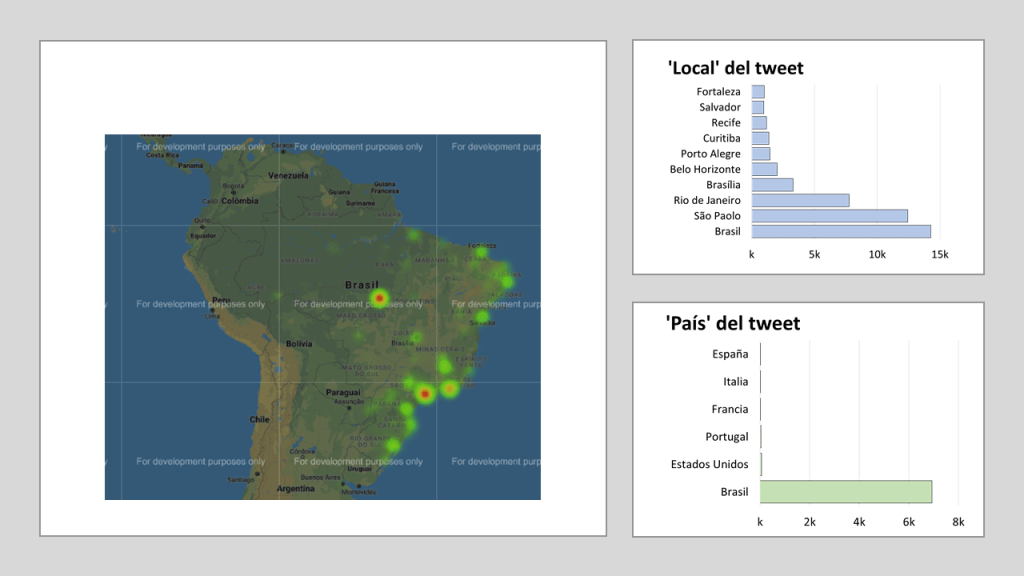Screen dimensions: 1024x576
Task: Click the 'Local' del tweet chart title
Action: tap(735, 68)
